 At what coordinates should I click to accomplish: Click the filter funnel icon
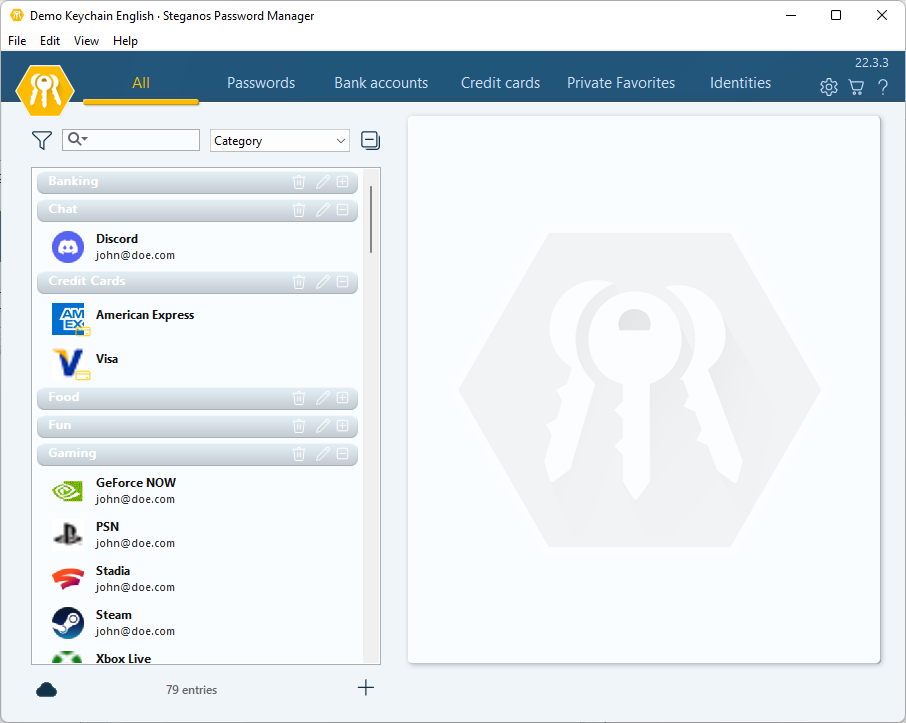click(x=42, y=140)
